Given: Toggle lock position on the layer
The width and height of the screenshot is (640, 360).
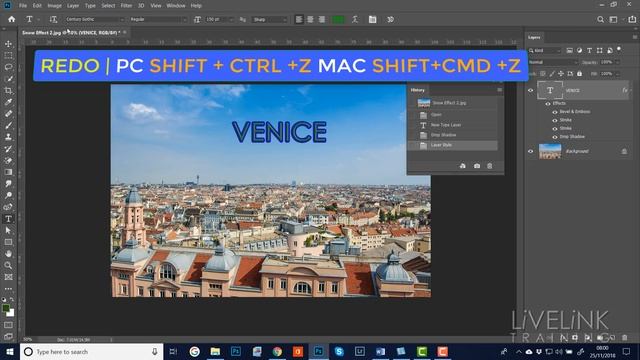Looking at the screenshot, I should (x=561, y=73).
